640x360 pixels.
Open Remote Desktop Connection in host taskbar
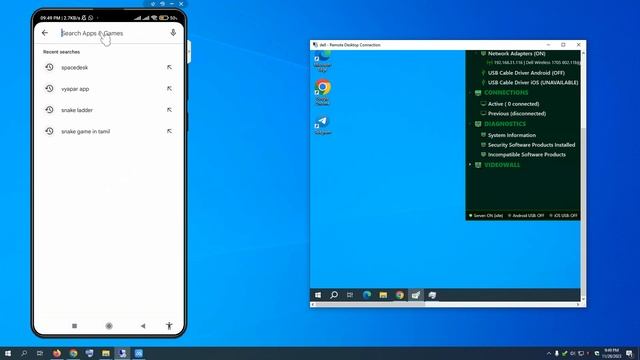click(122, 353)
